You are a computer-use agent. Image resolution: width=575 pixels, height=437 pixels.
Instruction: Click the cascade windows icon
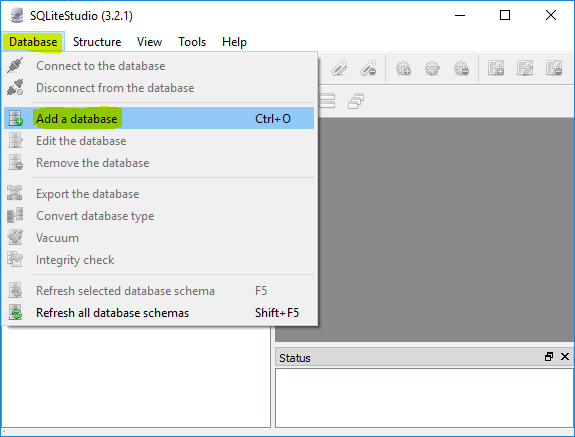[x=356, y=101]
